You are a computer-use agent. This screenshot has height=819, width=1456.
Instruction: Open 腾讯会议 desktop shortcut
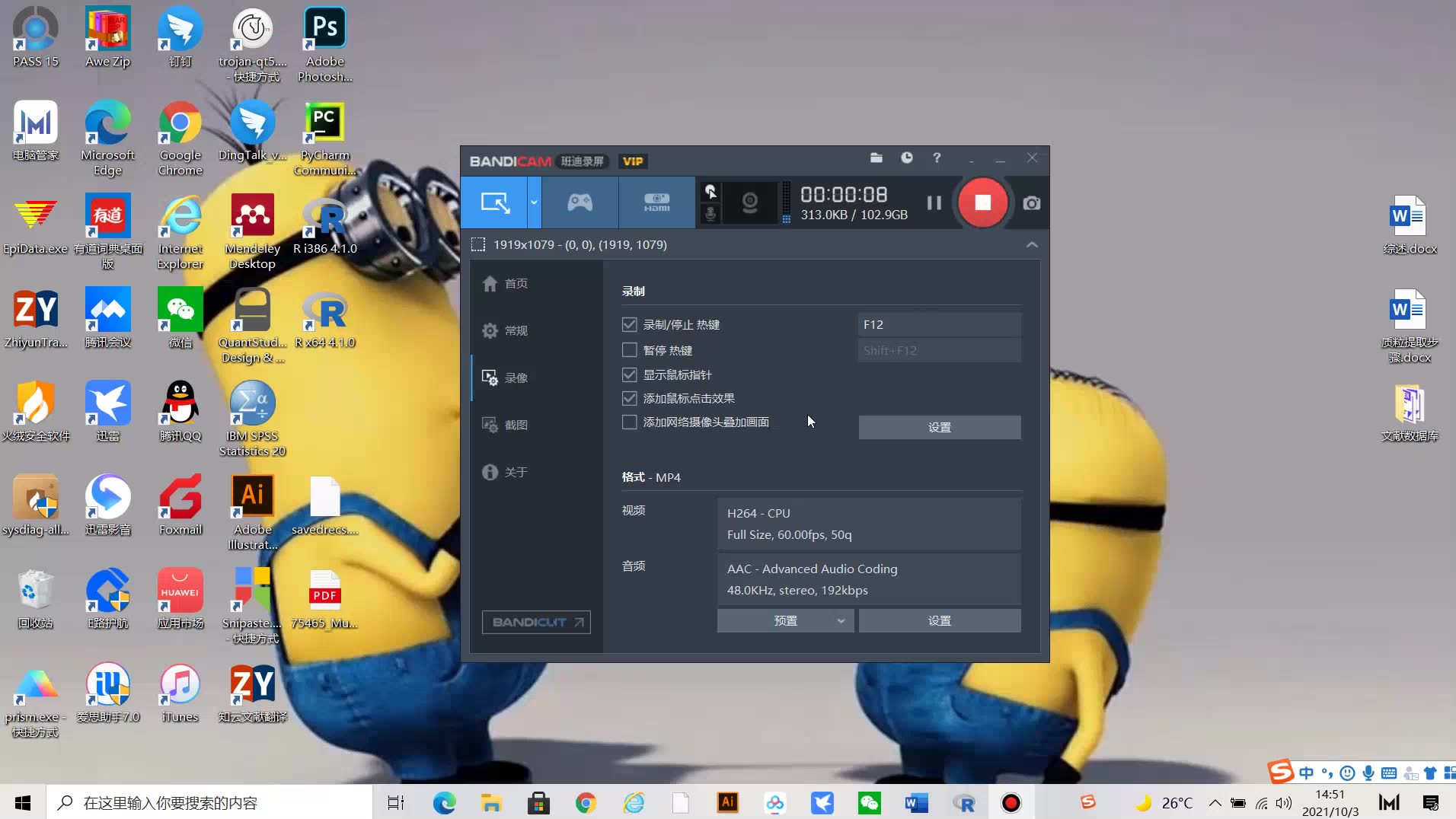[107, 317]
